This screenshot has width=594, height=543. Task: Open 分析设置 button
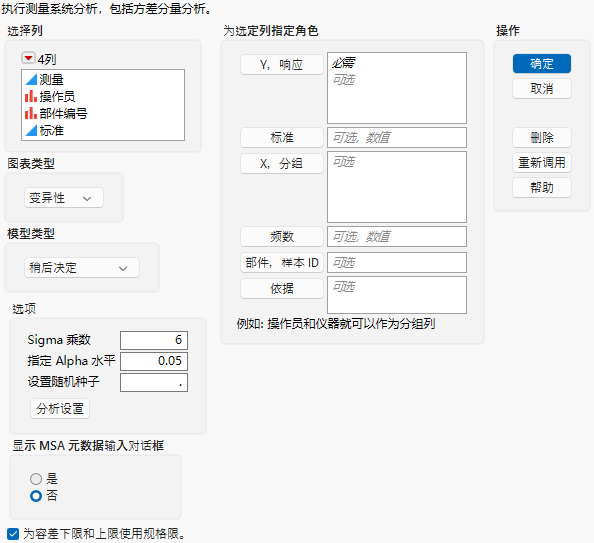(x=60, y=408)
